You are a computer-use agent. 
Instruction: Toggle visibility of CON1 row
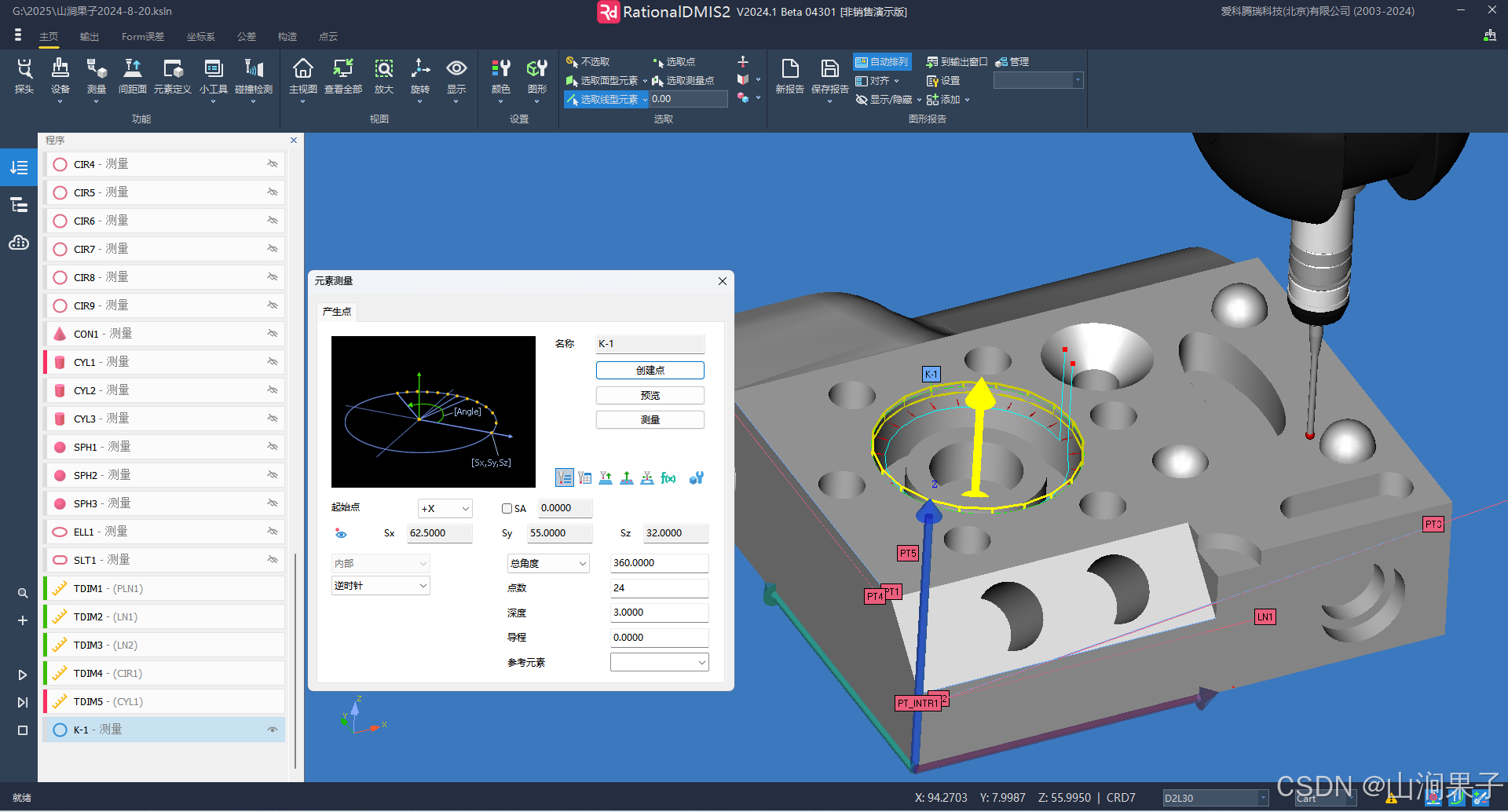coord(273,334)
